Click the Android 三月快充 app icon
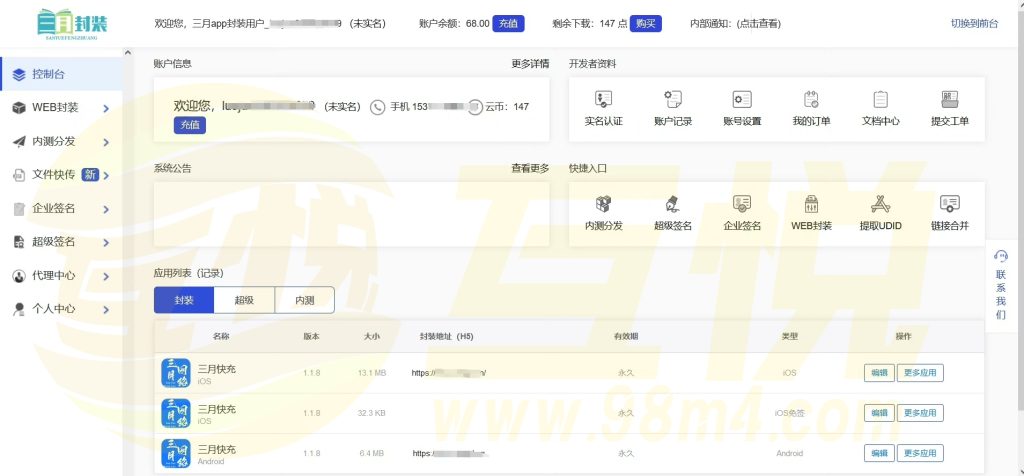Image resolution: width=1024 pixels, height=476 pixels. point(176,453)
